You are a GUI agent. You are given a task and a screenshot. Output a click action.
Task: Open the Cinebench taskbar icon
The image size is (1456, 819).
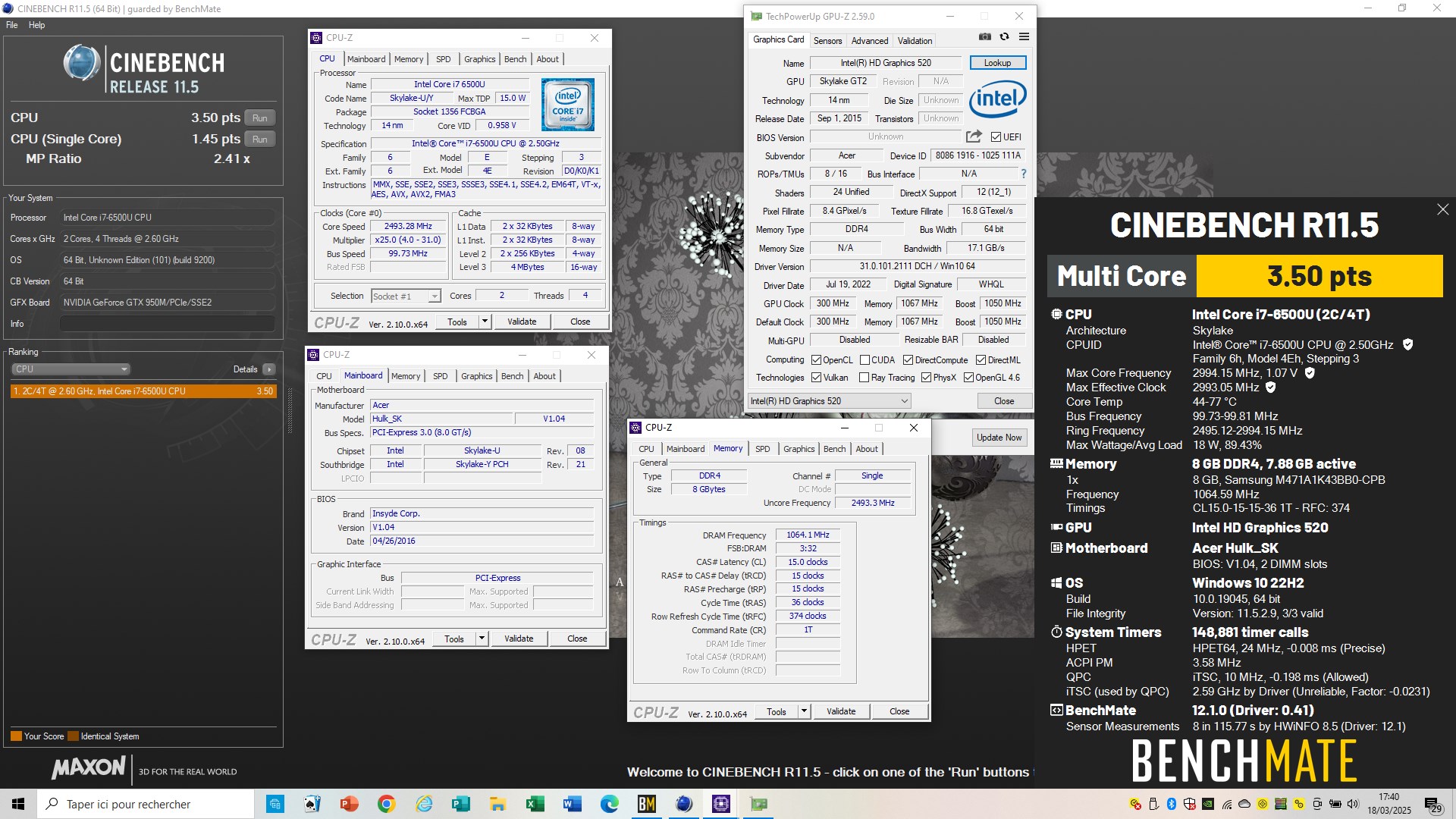point(684,804)
